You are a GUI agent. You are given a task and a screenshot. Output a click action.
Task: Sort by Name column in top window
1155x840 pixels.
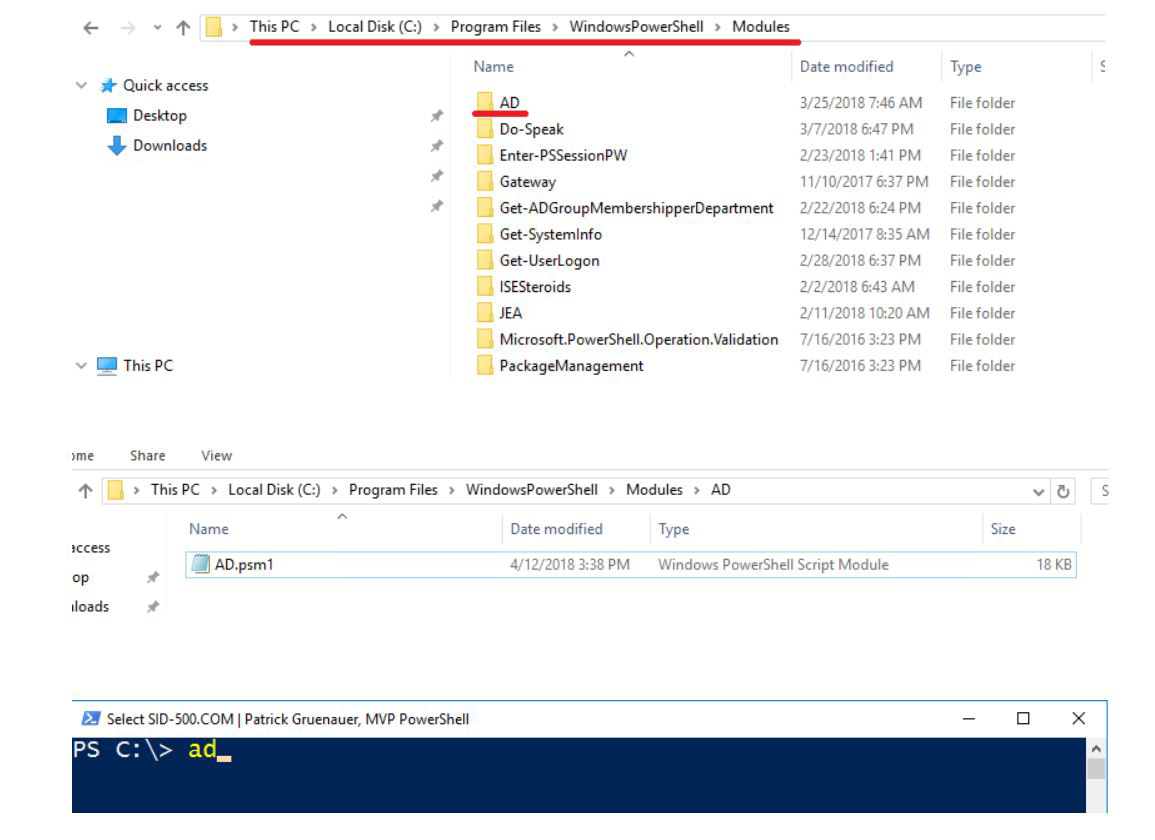tap(494, 67)
